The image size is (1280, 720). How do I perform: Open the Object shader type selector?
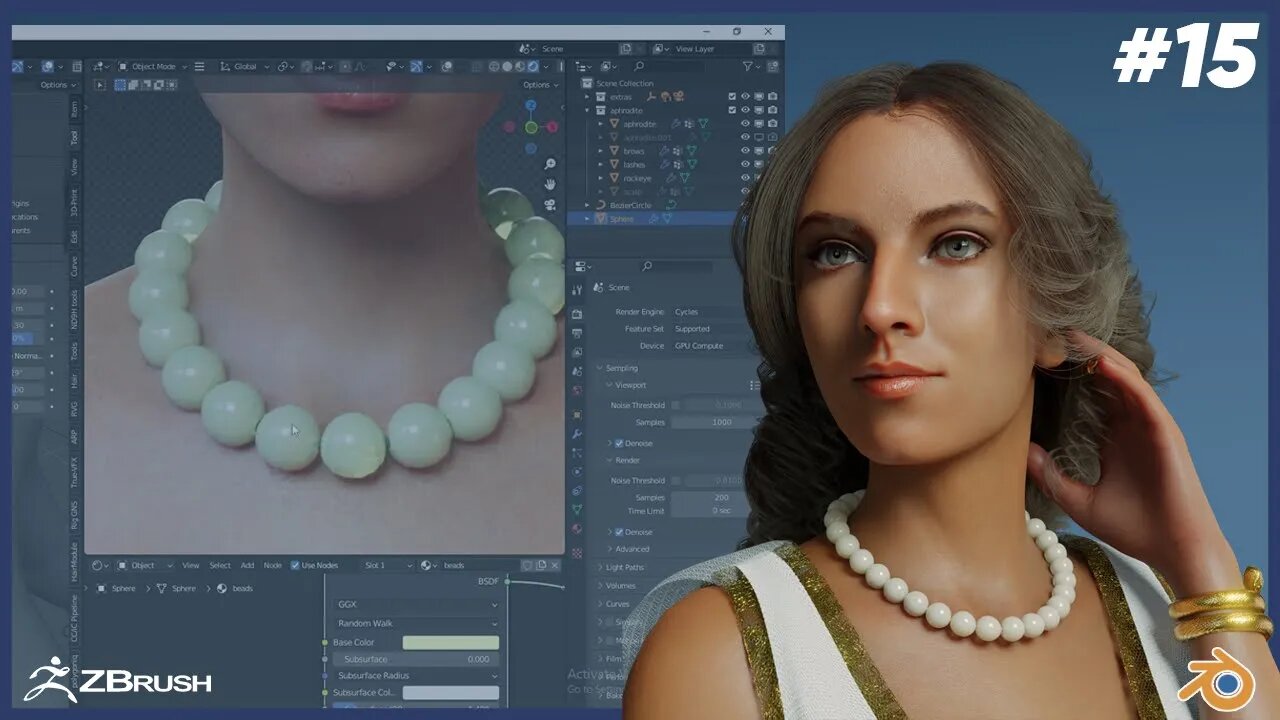click(144, 565)
